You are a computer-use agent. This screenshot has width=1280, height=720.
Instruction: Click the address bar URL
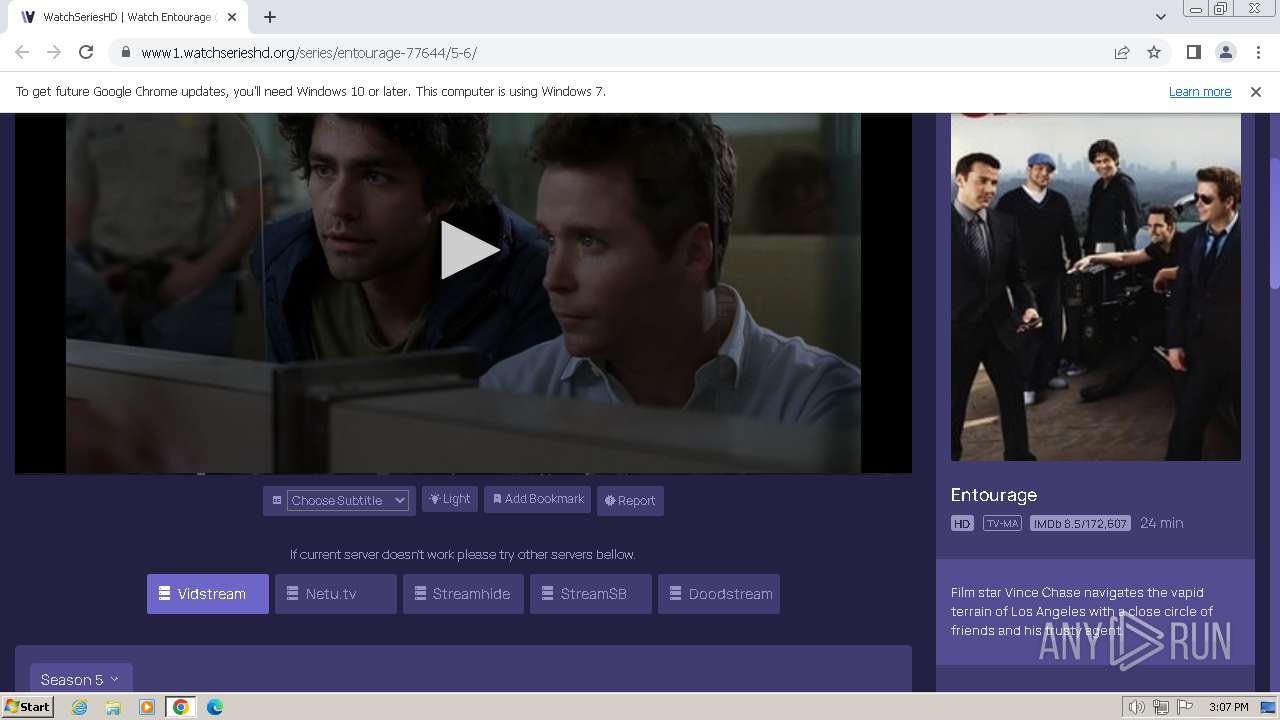pyautogui.click(x=309, y=53)
